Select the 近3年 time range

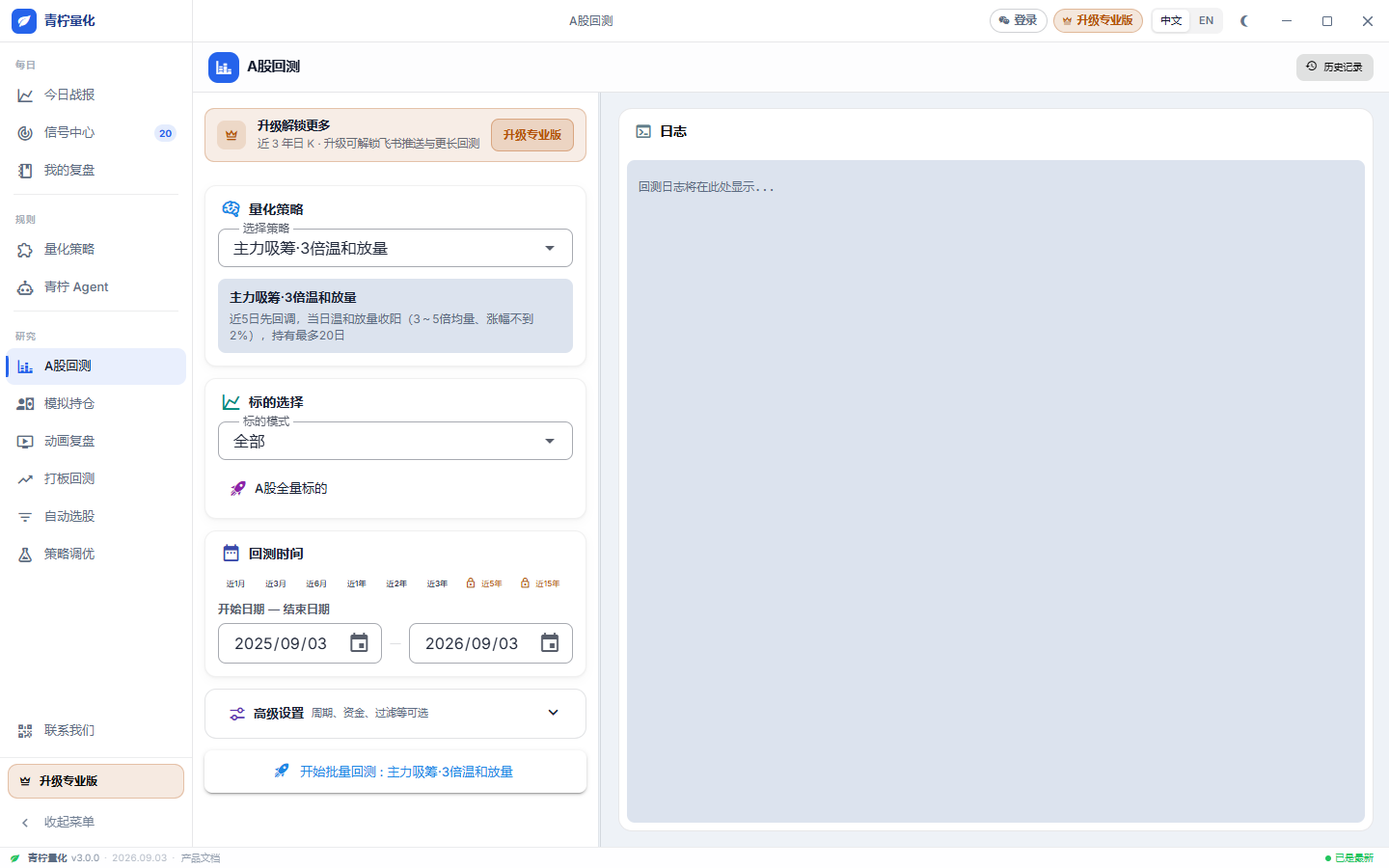(437, 583)
